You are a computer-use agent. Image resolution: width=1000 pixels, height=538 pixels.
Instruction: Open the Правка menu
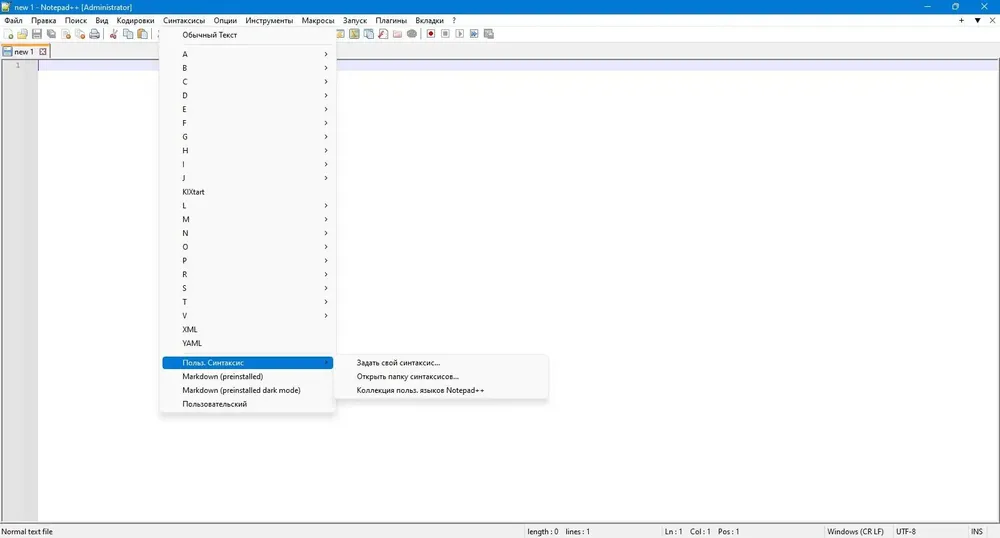(x=43, y=20)
